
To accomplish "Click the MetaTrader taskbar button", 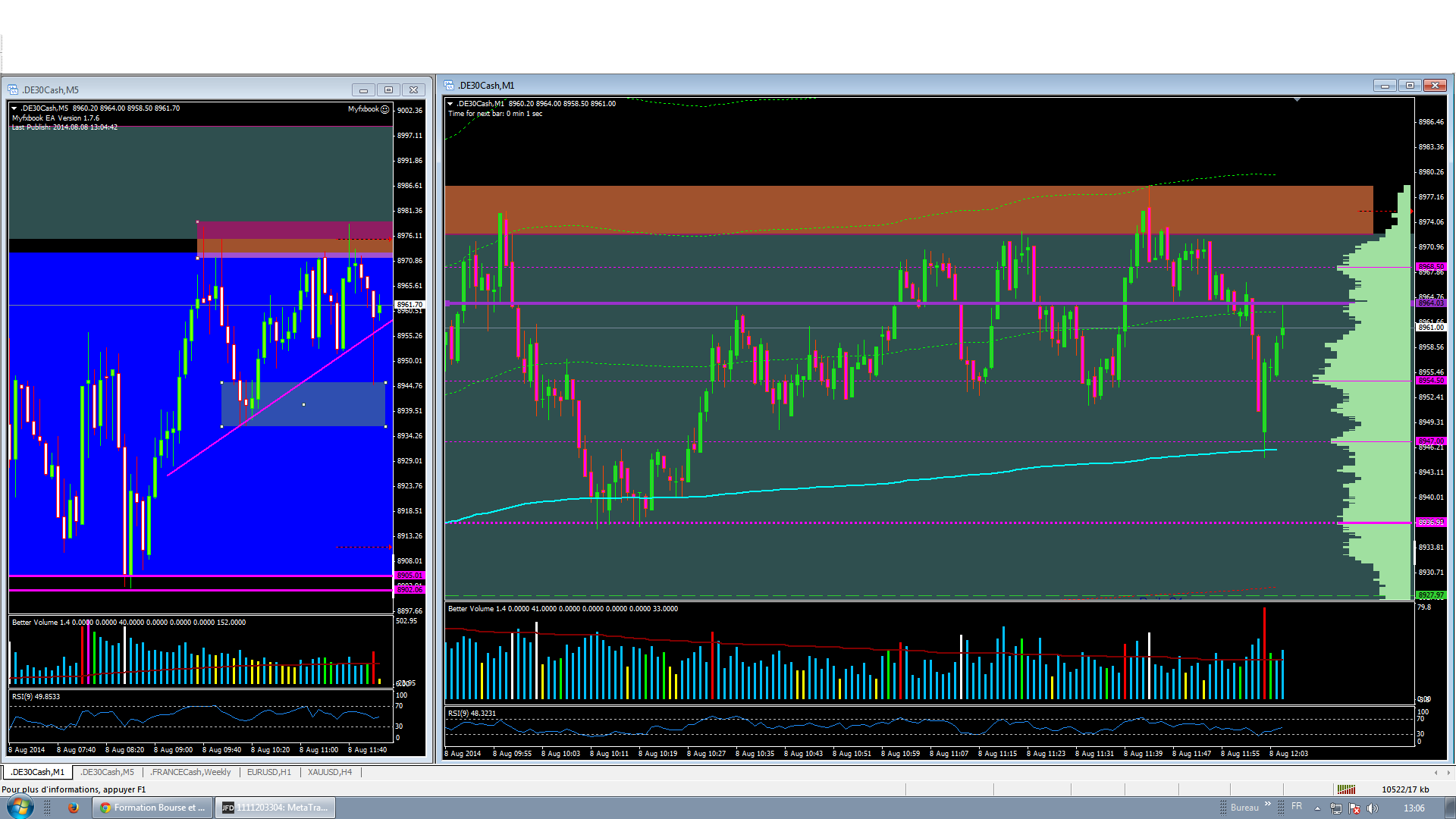I will tap(275, 808).
